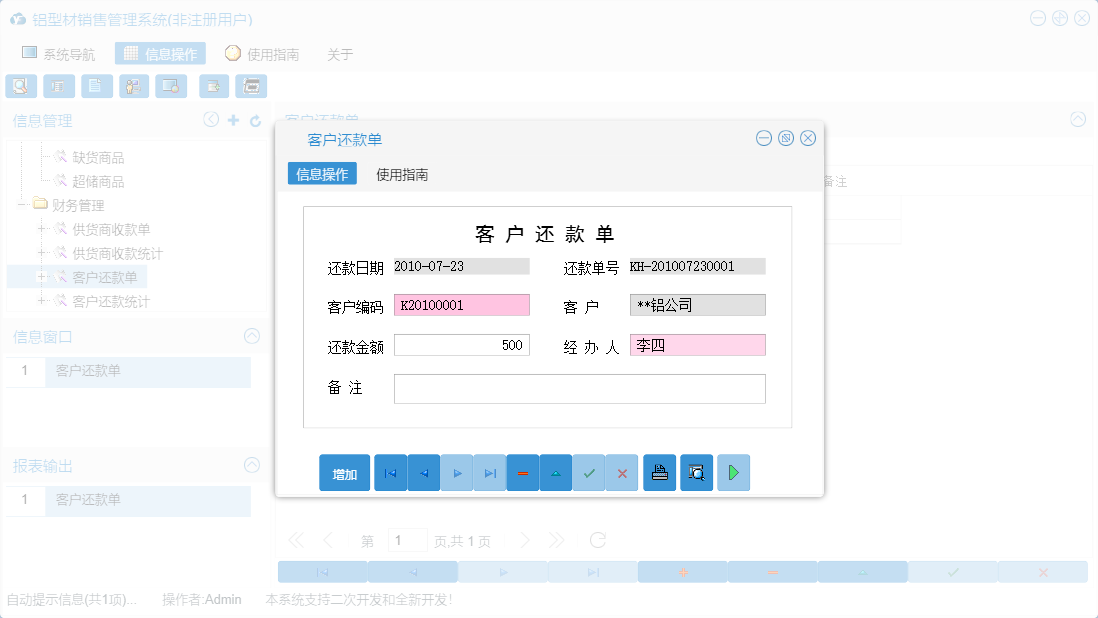Screen dimensions: 1098x618
Task: Expand the 供货商收款单 tree node
Action: coord(42,228)
